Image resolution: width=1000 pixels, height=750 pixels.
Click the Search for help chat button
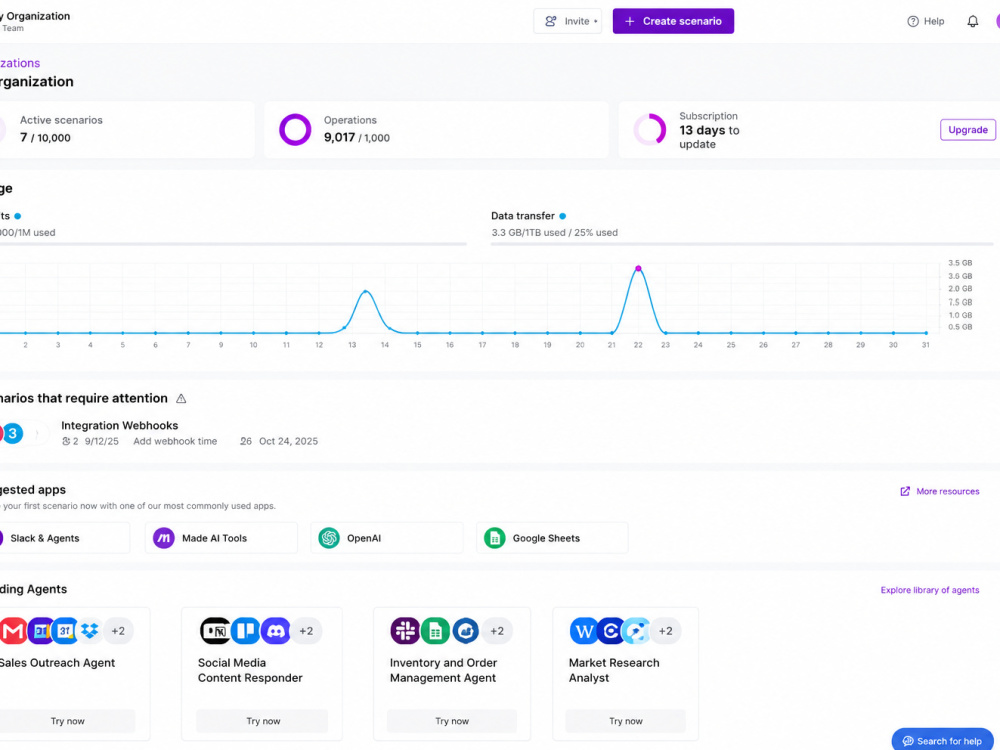point(943,740)
